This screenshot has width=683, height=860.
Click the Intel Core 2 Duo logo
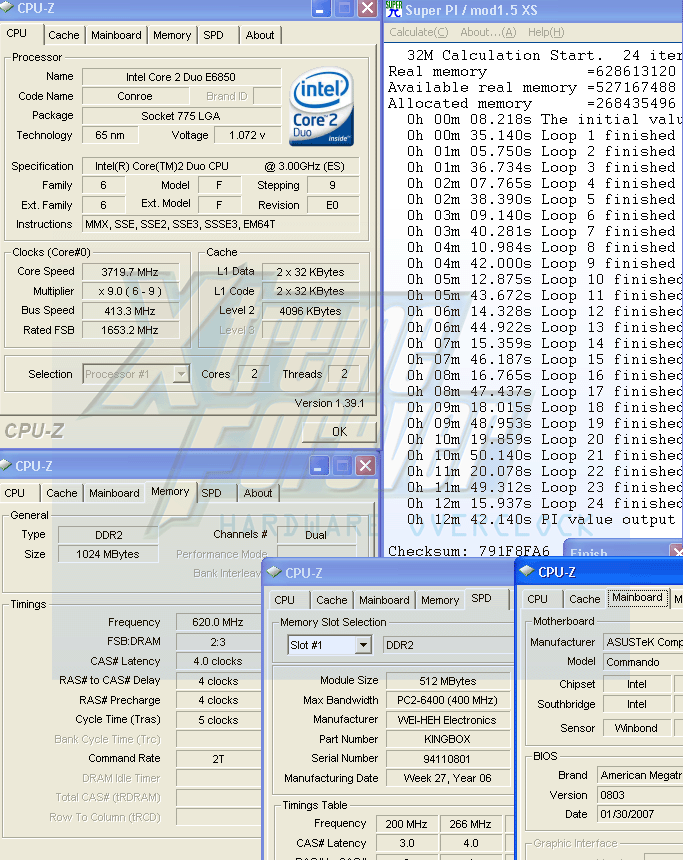pyautogui.click(x=321, y=107)
